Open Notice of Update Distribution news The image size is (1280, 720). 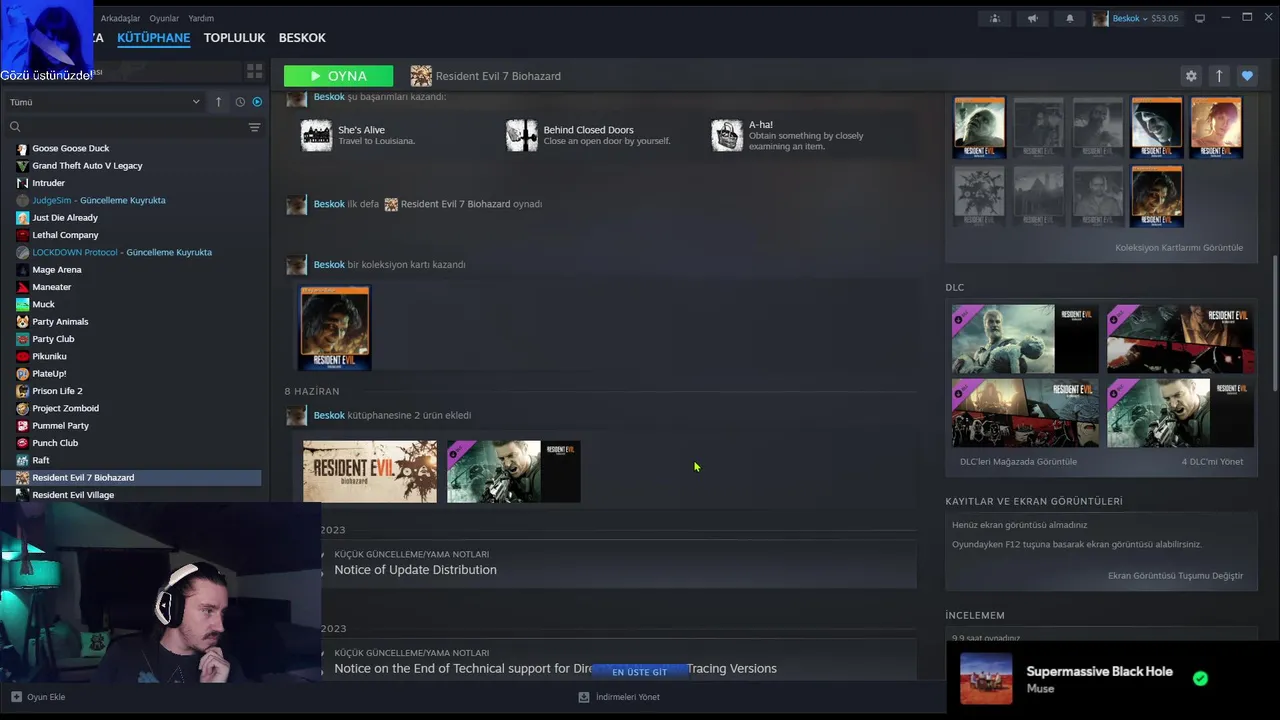(x=415, y=570)
